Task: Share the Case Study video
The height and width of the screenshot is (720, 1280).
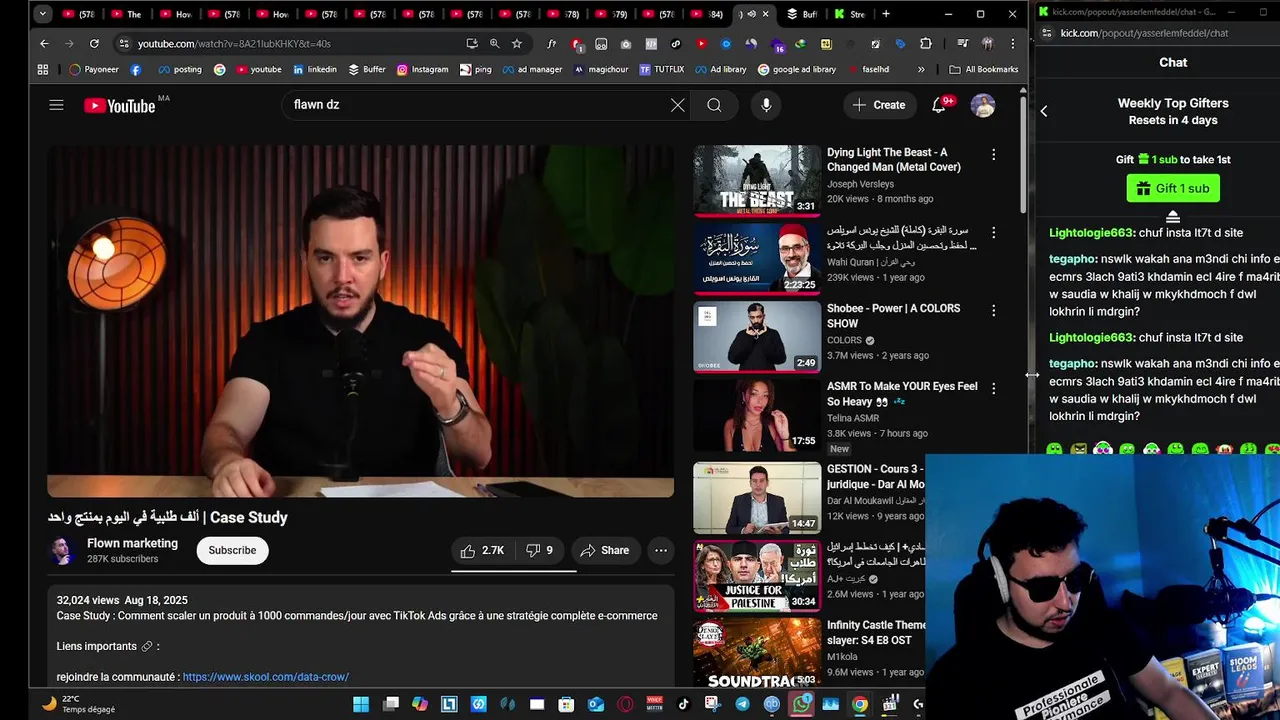Action: click(605, 550)
